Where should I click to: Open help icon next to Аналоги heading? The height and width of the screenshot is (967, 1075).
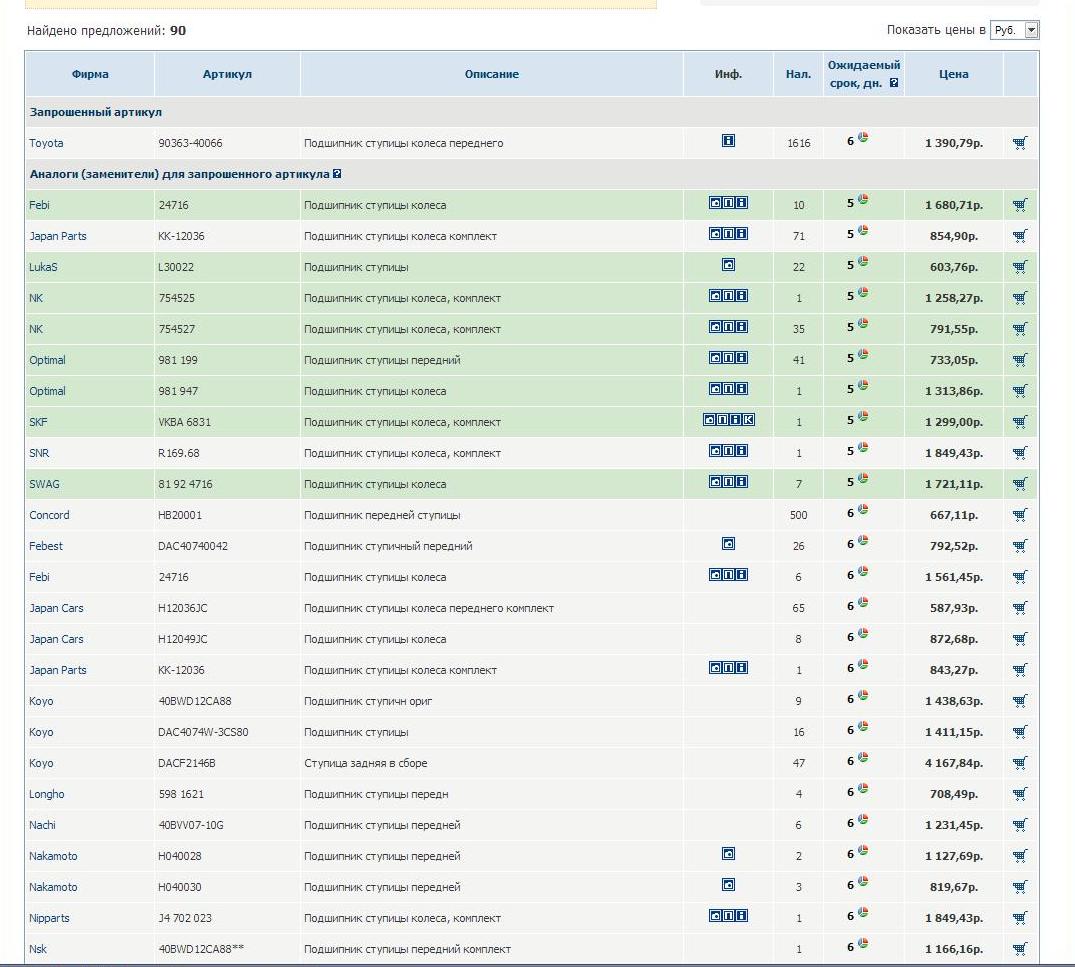point(337,174)
